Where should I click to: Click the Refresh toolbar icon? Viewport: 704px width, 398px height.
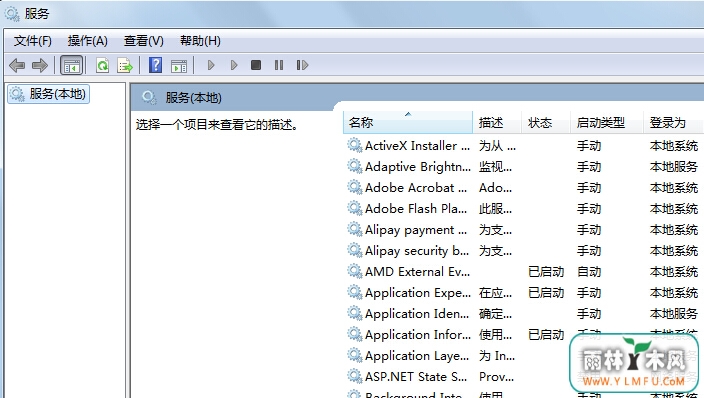coord(102,66)
